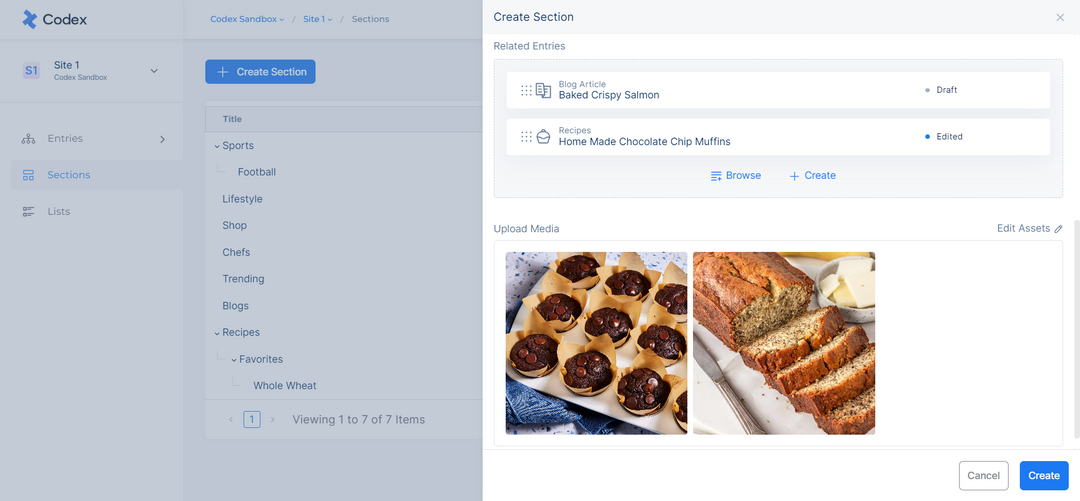The height and width of the screenshot is (501, 1080).
Task: Select the chocolate muffins image thumbnail
Action: click(x=596, y=343)
